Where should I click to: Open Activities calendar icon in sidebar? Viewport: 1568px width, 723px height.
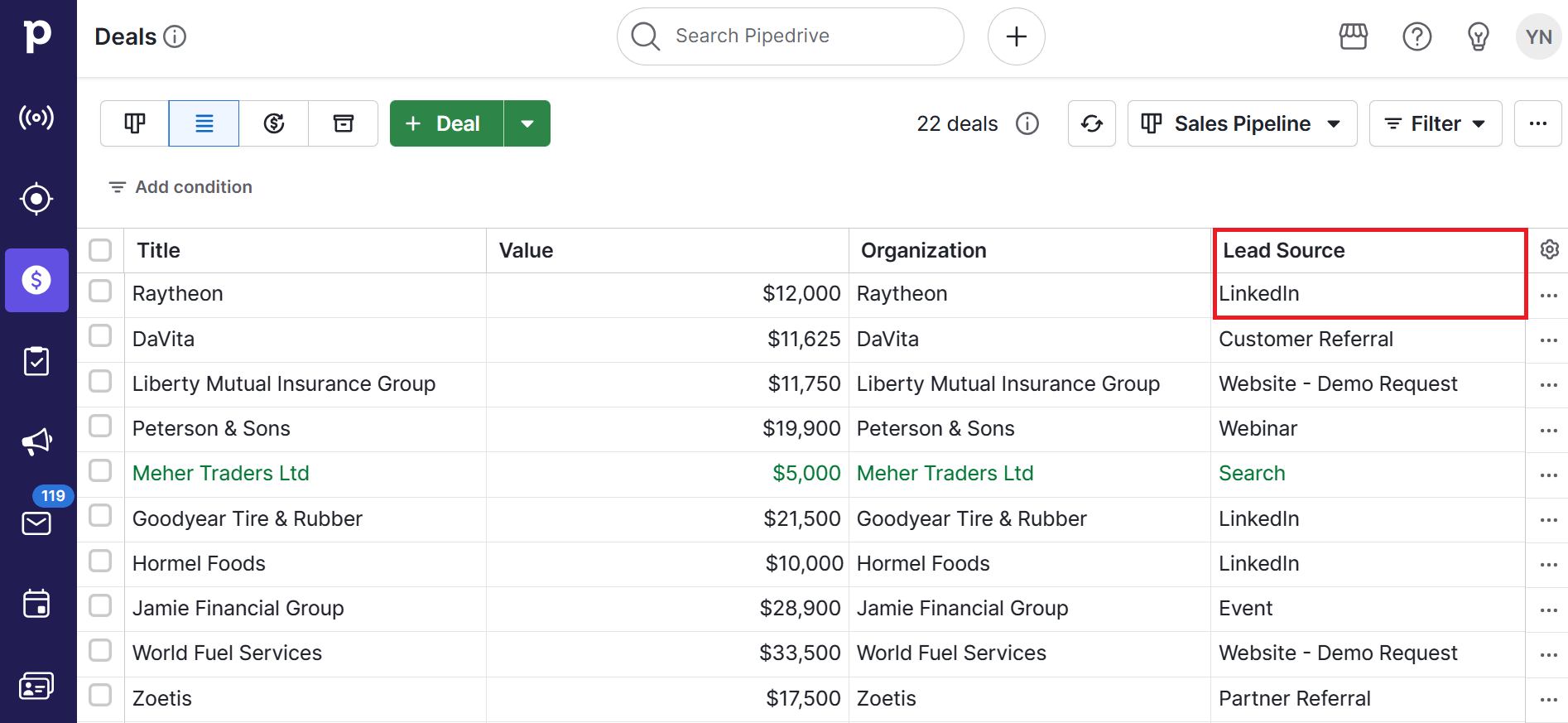pyautogui.click(x=37, y=604)
